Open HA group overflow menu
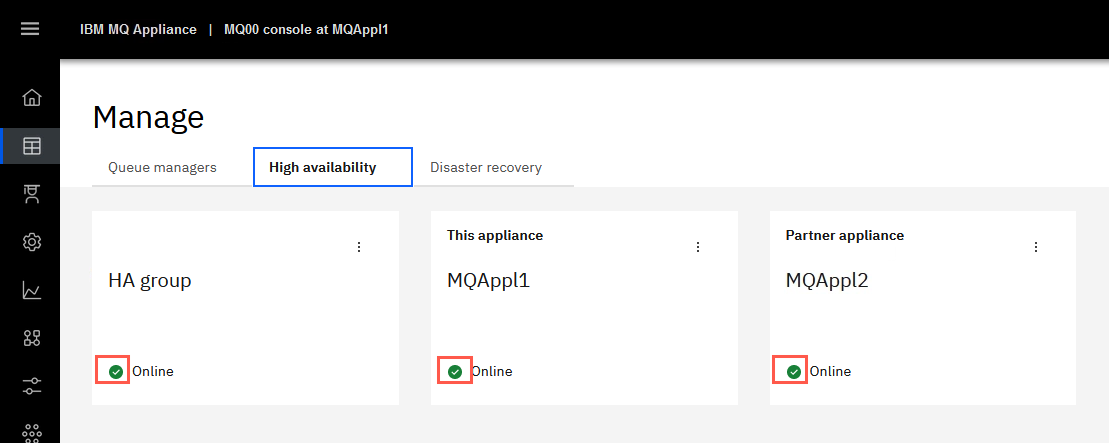 (x=359, y=246)
